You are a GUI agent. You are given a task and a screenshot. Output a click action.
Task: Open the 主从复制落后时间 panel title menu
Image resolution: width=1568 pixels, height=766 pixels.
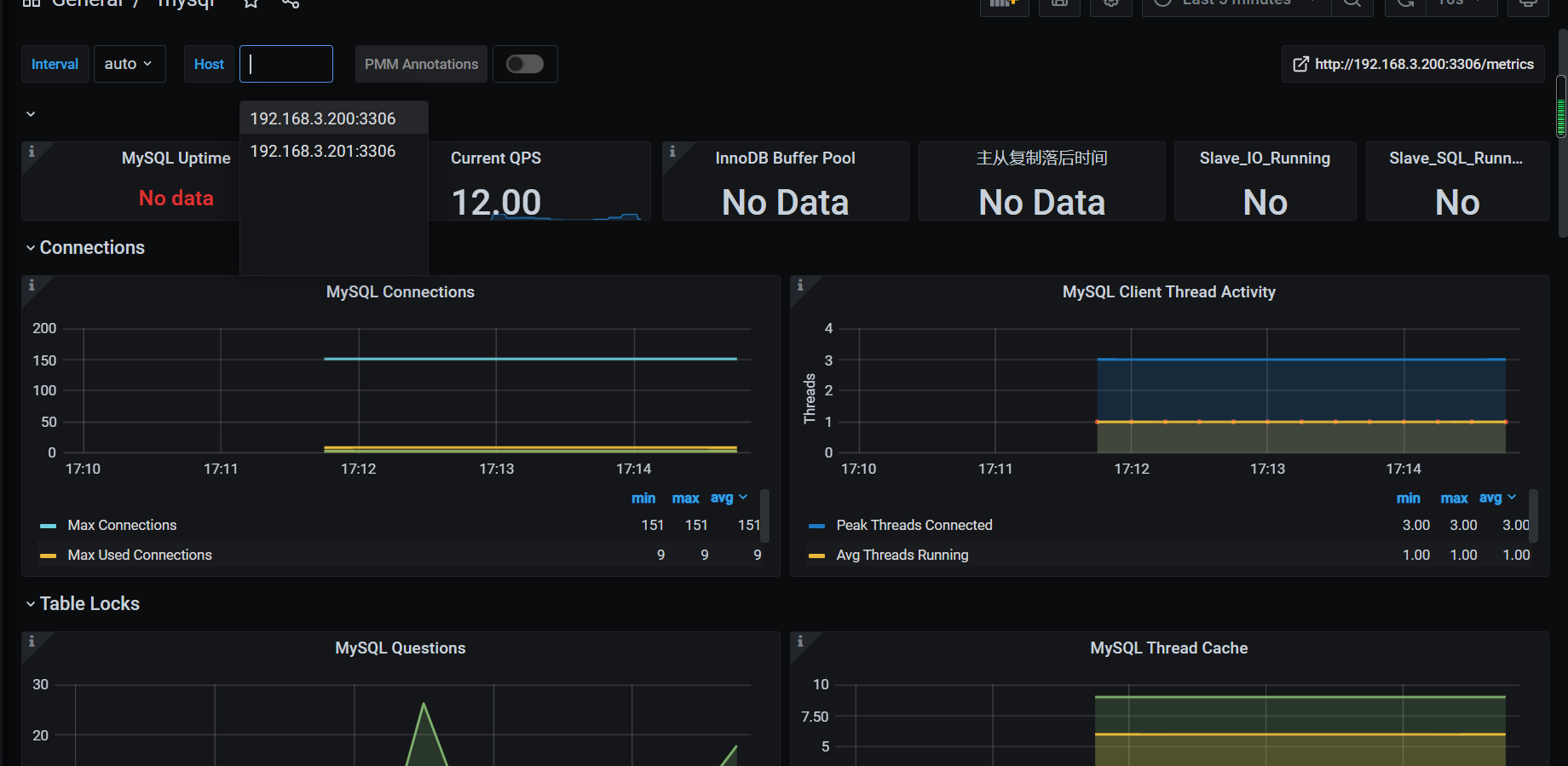pos(1041,158)
